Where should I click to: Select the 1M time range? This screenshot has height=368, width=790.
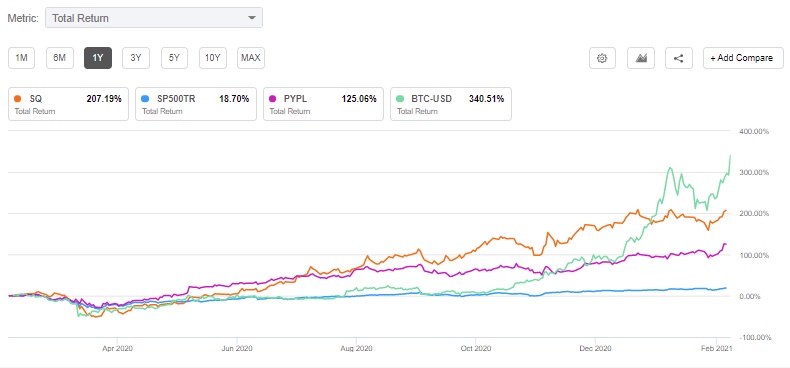pos(22,58)
